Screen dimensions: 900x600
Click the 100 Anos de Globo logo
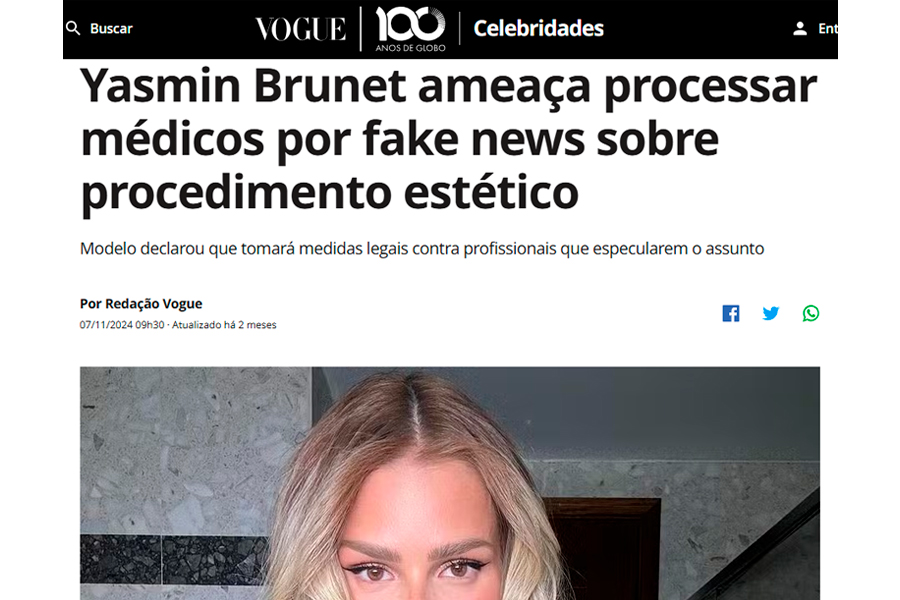coord(410,29)
